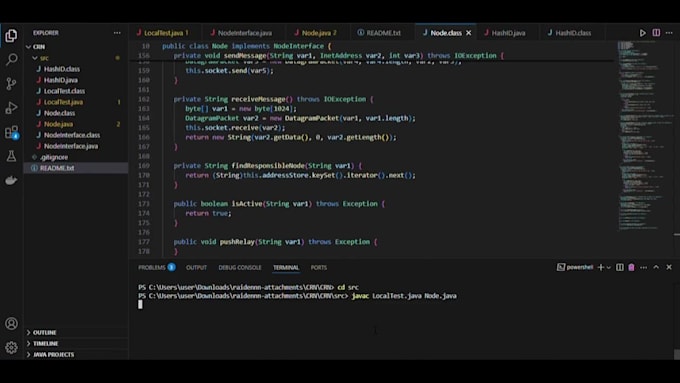This screenshot has width=680, height=383.
Task: Open the Testing beaker icon
Action: 11,156
